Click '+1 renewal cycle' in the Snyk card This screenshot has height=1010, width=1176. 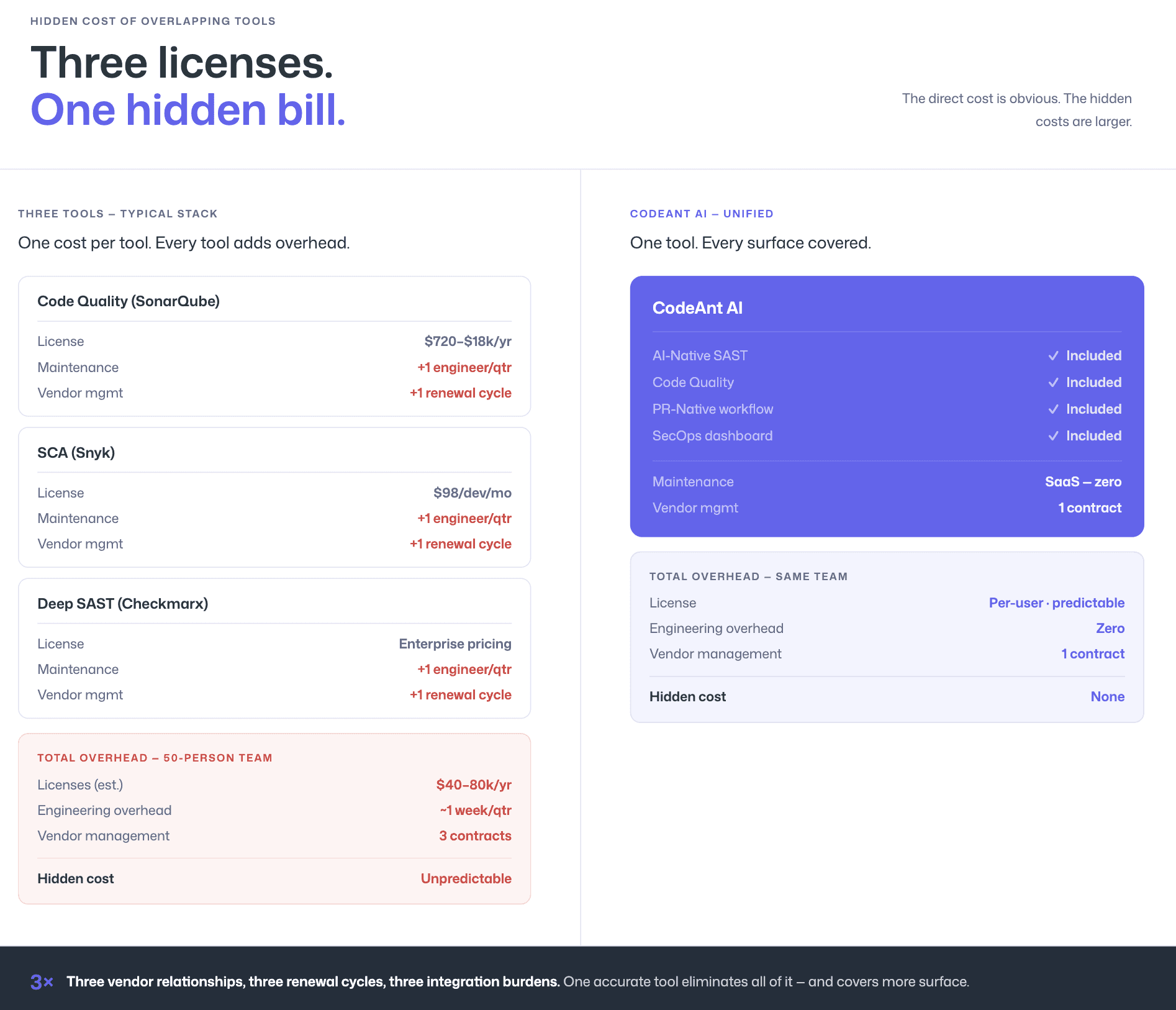460,544
